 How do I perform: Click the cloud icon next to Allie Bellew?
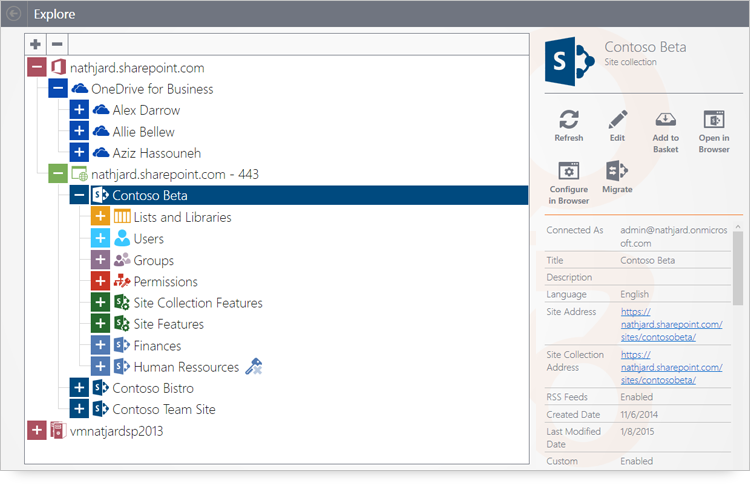pyautogui.click(x=101, y=131)
